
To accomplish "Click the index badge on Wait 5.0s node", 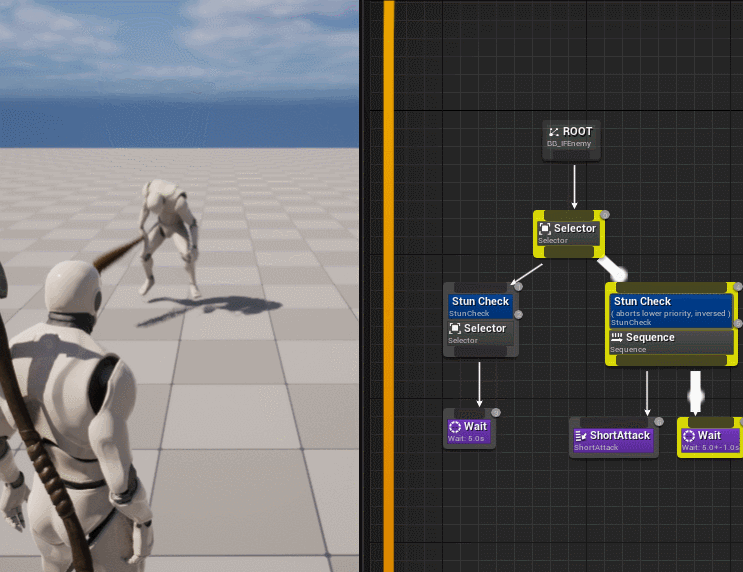I will pos(496,413).
